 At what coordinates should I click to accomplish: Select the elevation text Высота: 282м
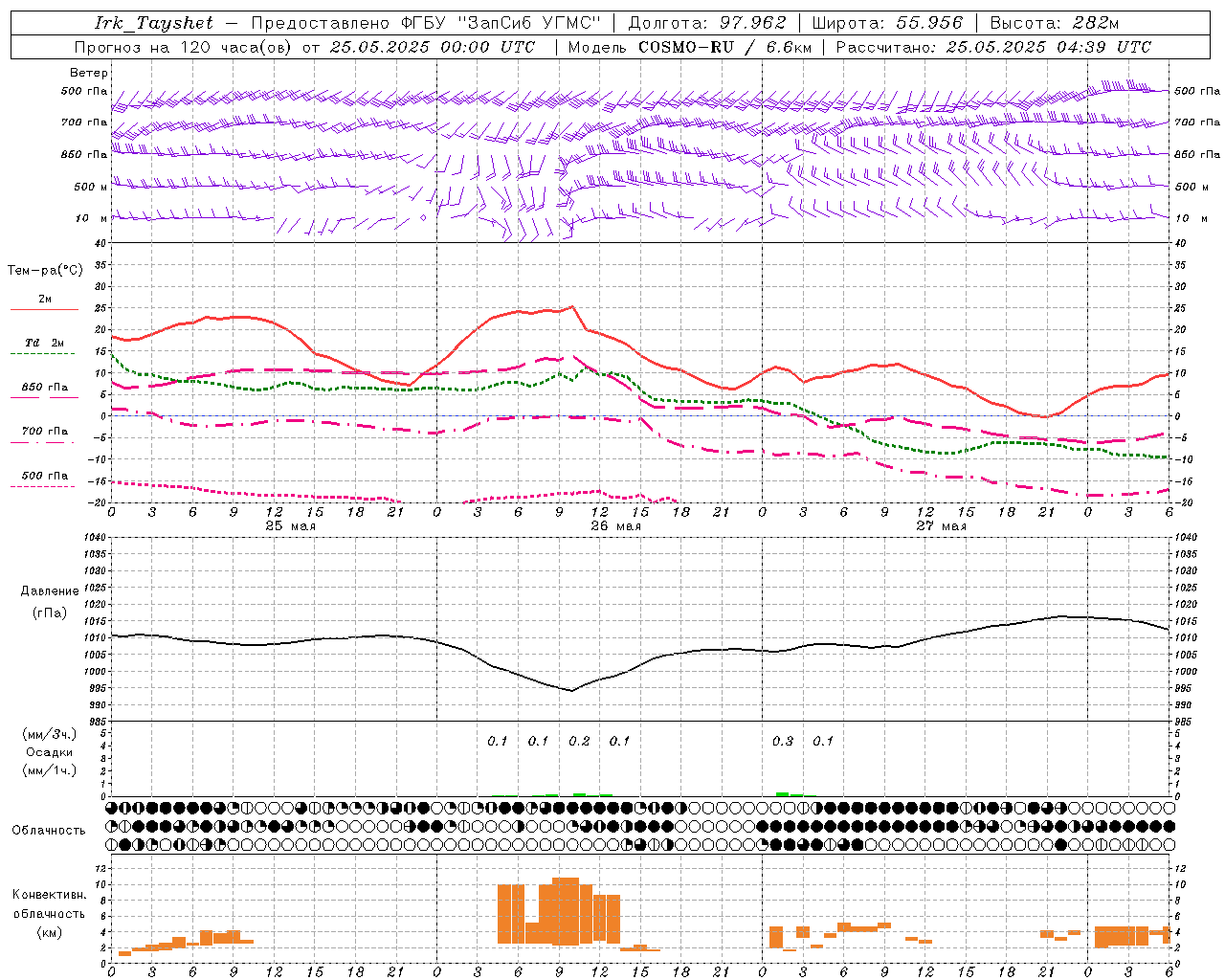coord(1054,23)
